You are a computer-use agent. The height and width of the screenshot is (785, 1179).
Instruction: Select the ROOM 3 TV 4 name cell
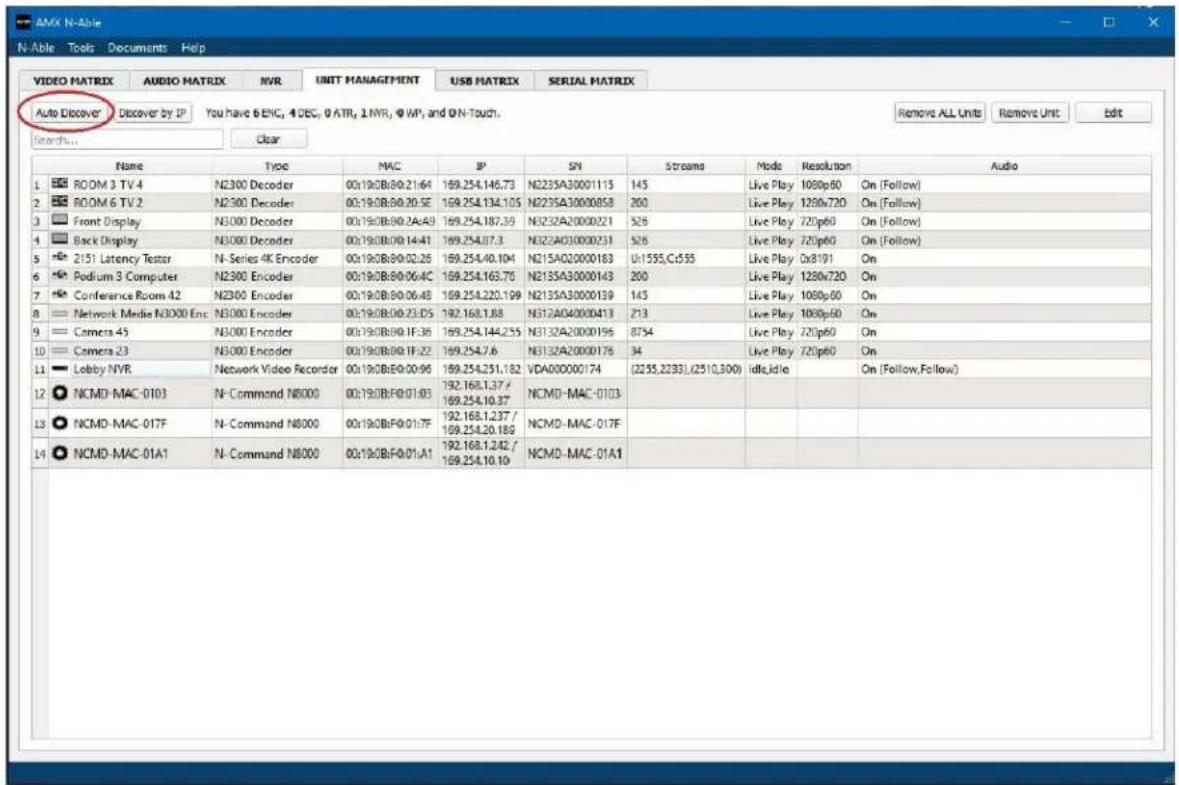point(130,184)
